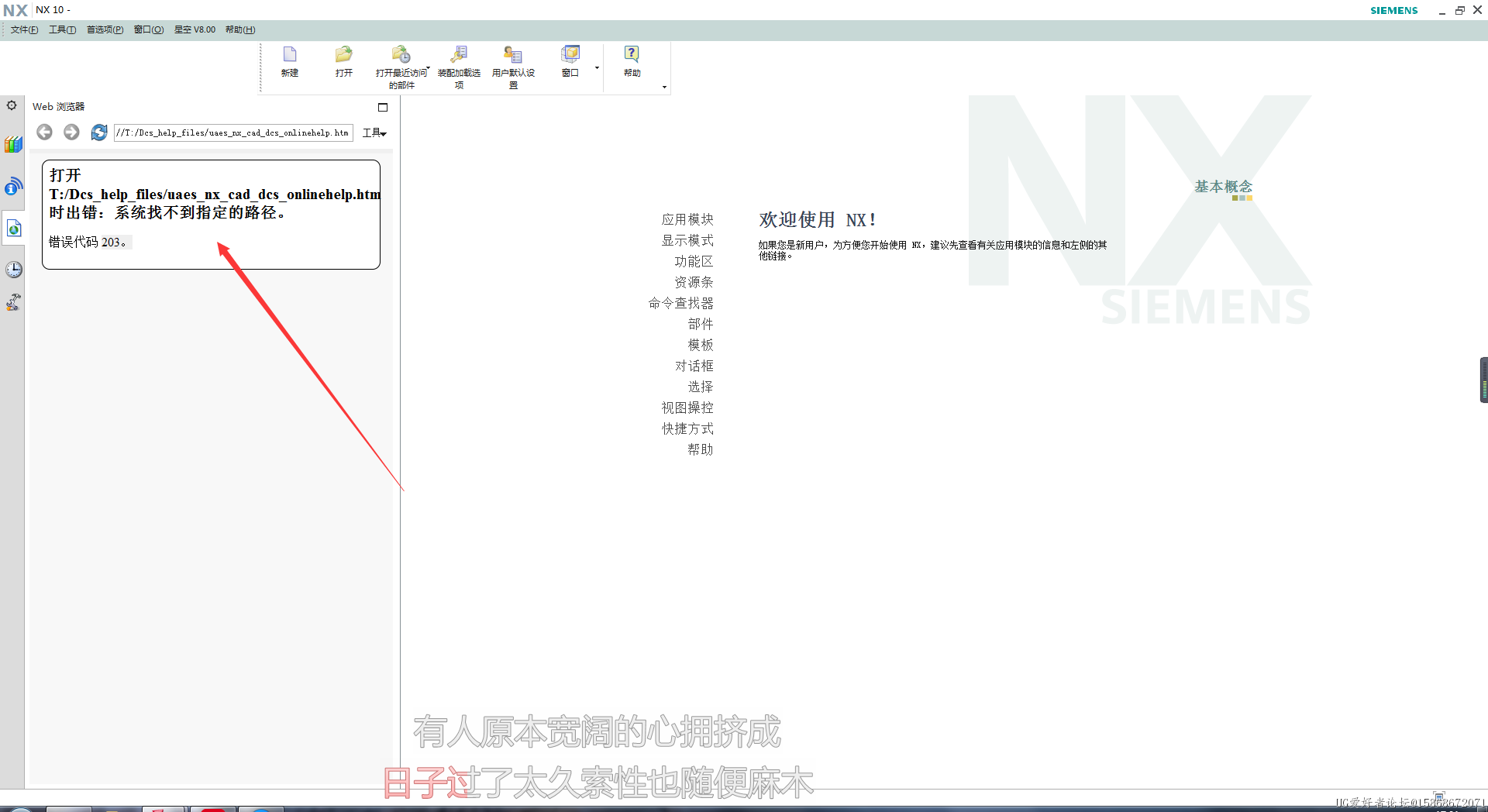Image resolution: width=1488 pixels, height=812 pixels.
Task: Click the right-edge green indicator widget
Action: (x=1483, y=380)
